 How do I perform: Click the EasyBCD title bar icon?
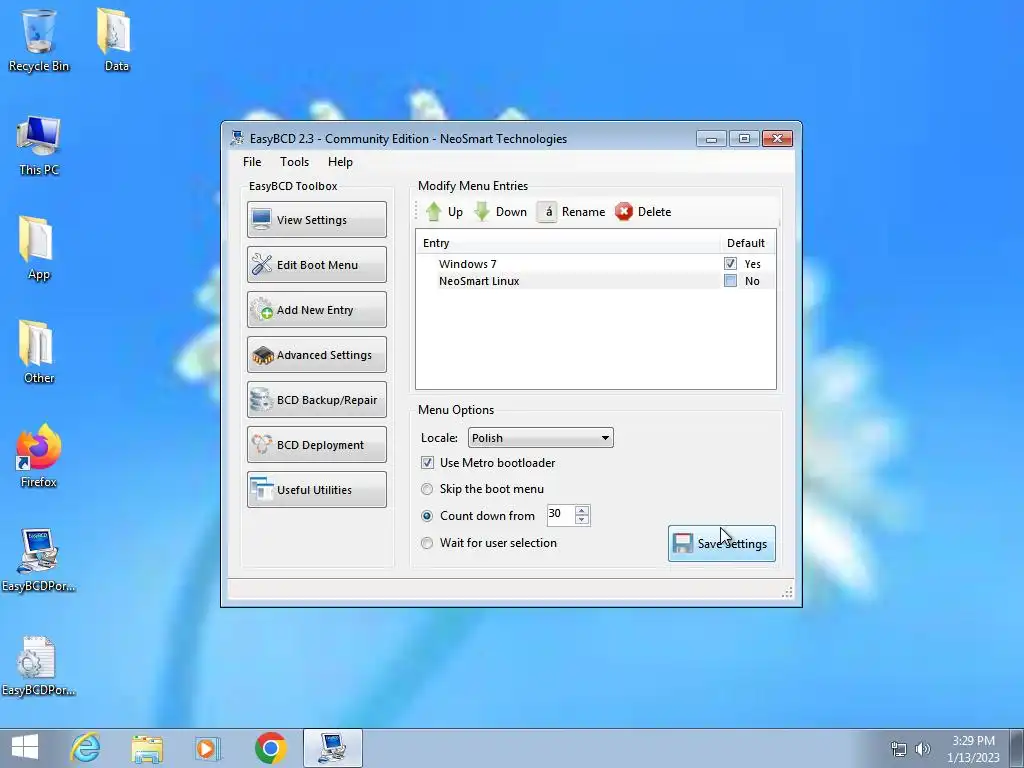237,138
